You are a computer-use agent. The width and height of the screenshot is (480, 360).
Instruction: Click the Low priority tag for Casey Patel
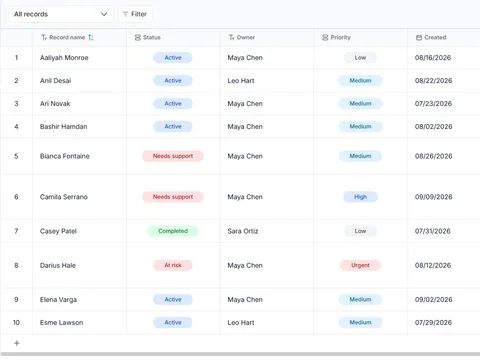tap(360, 231)
